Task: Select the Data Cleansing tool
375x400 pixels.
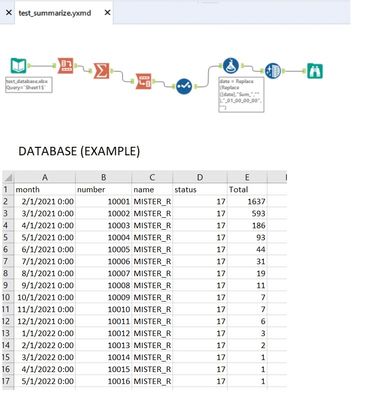Action: [x=273, y=71]
